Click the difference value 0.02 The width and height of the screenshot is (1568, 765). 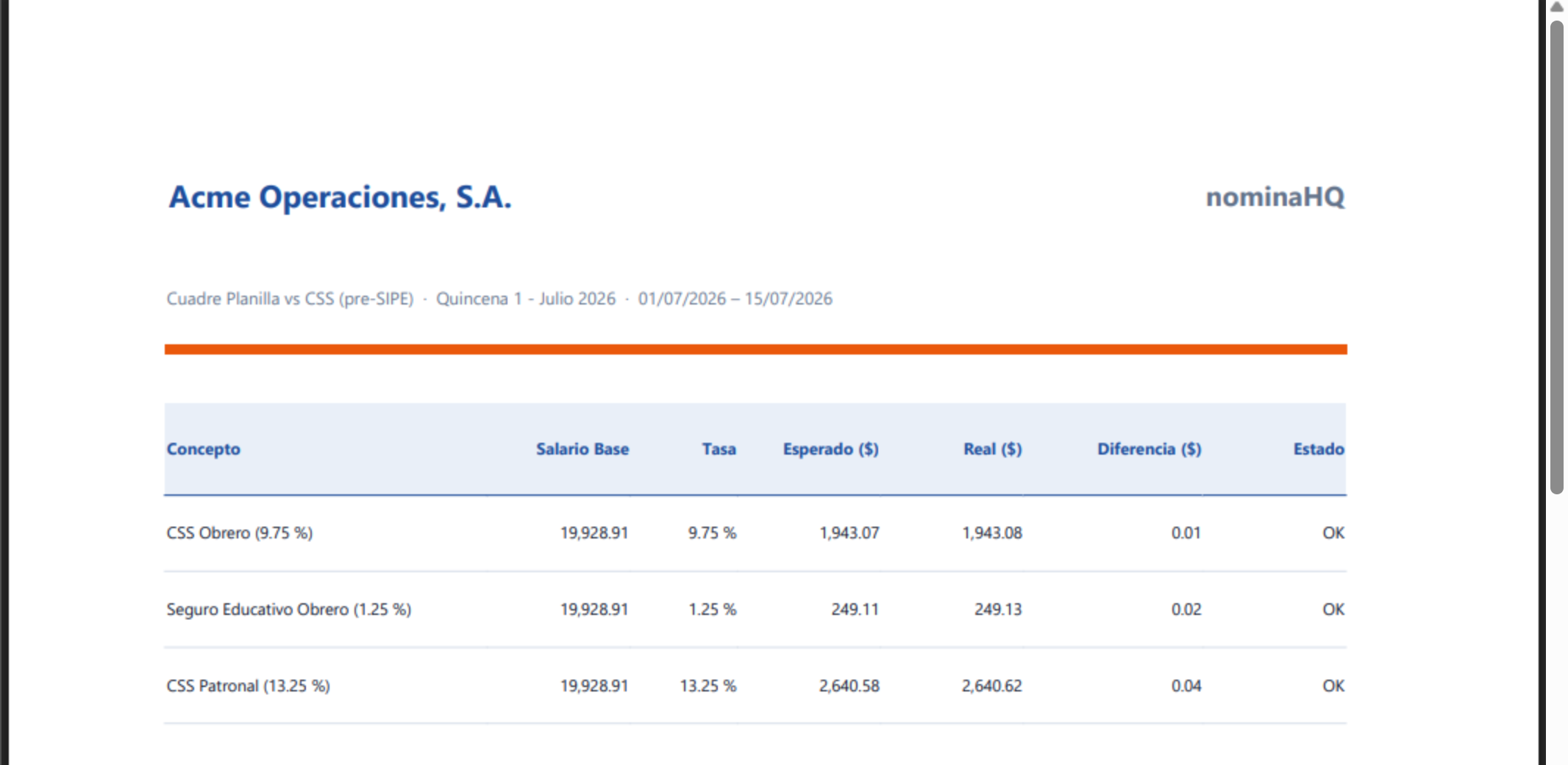coord(1186,610)
